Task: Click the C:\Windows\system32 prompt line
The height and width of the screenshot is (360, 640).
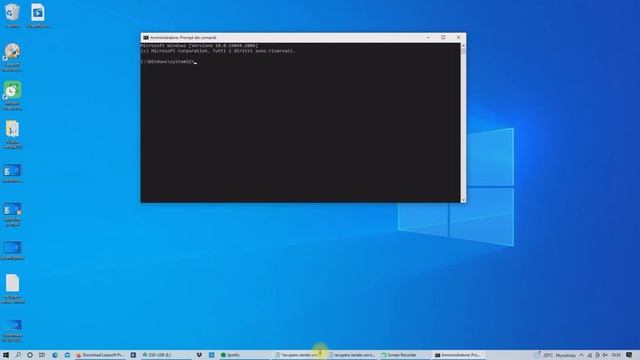Action: pyautogui.click(x=168, y=62)
